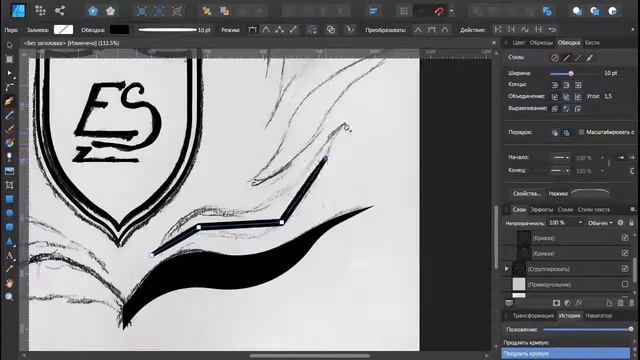Select the Pencil tool
Viewport: 640px width, 360px height.
pos(9,115)
